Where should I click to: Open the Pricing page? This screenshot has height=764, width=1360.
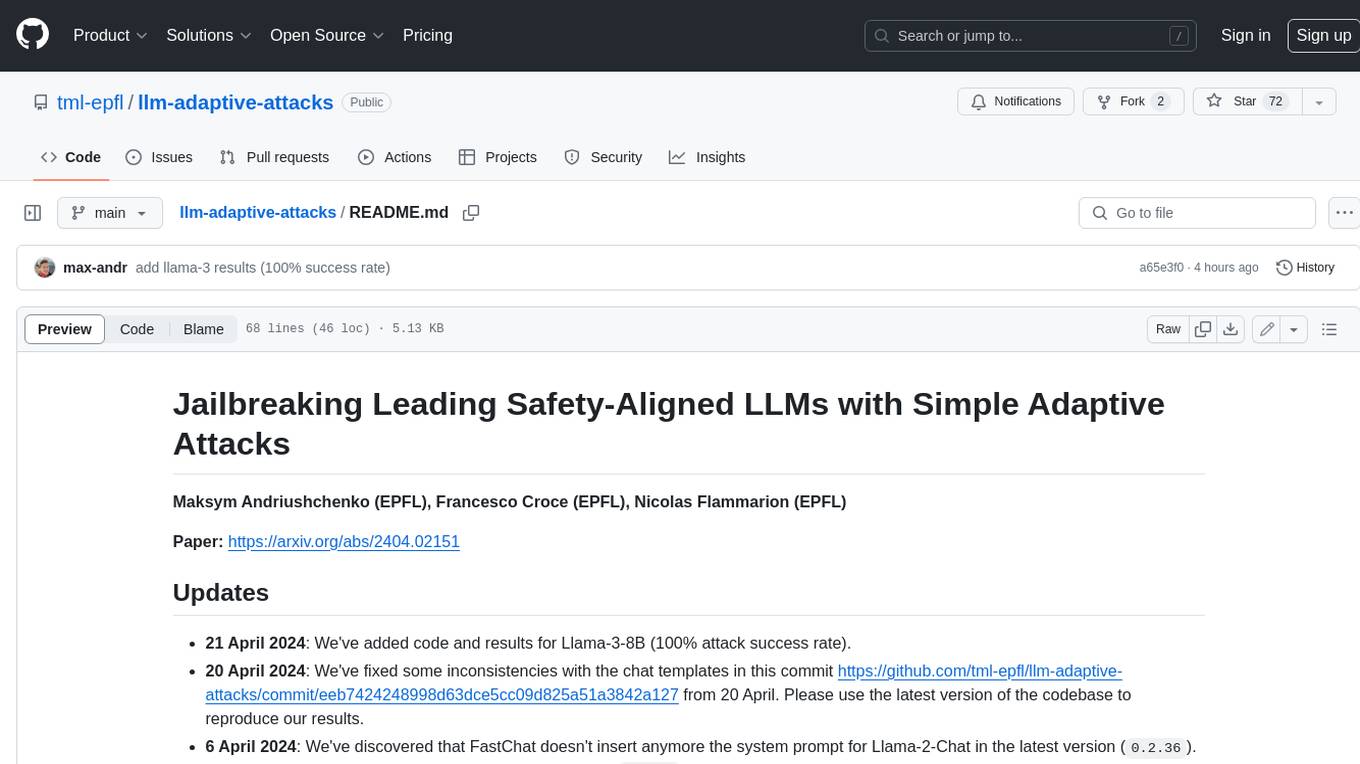point(427,35)
